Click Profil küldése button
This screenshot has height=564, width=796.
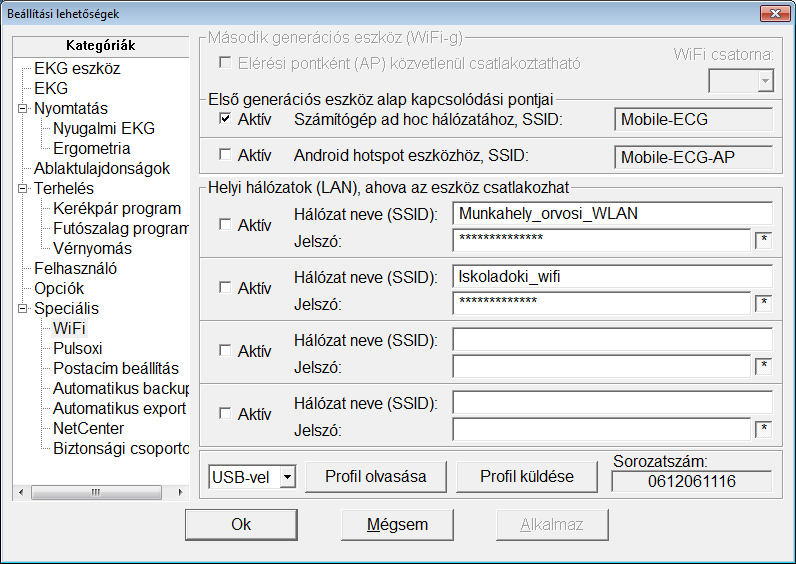(x=527, y=477)
